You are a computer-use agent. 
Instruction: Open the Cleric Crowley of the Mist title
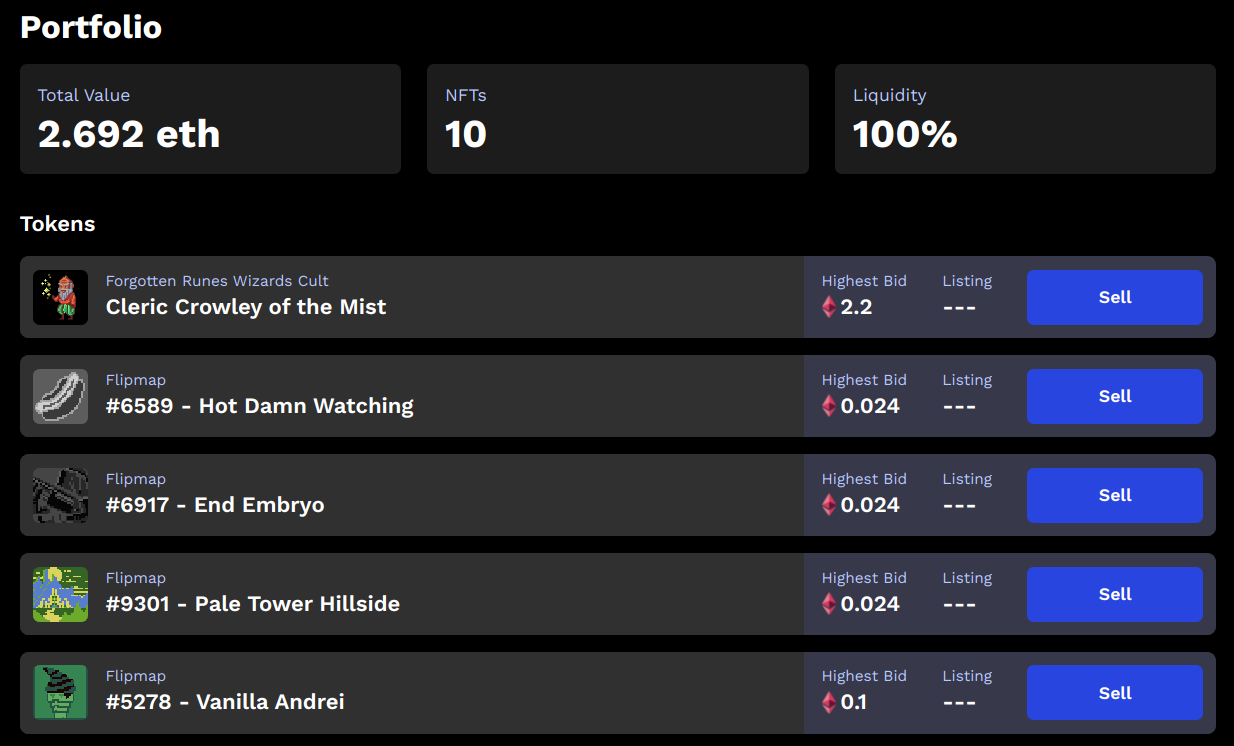(x=246, y=307)
